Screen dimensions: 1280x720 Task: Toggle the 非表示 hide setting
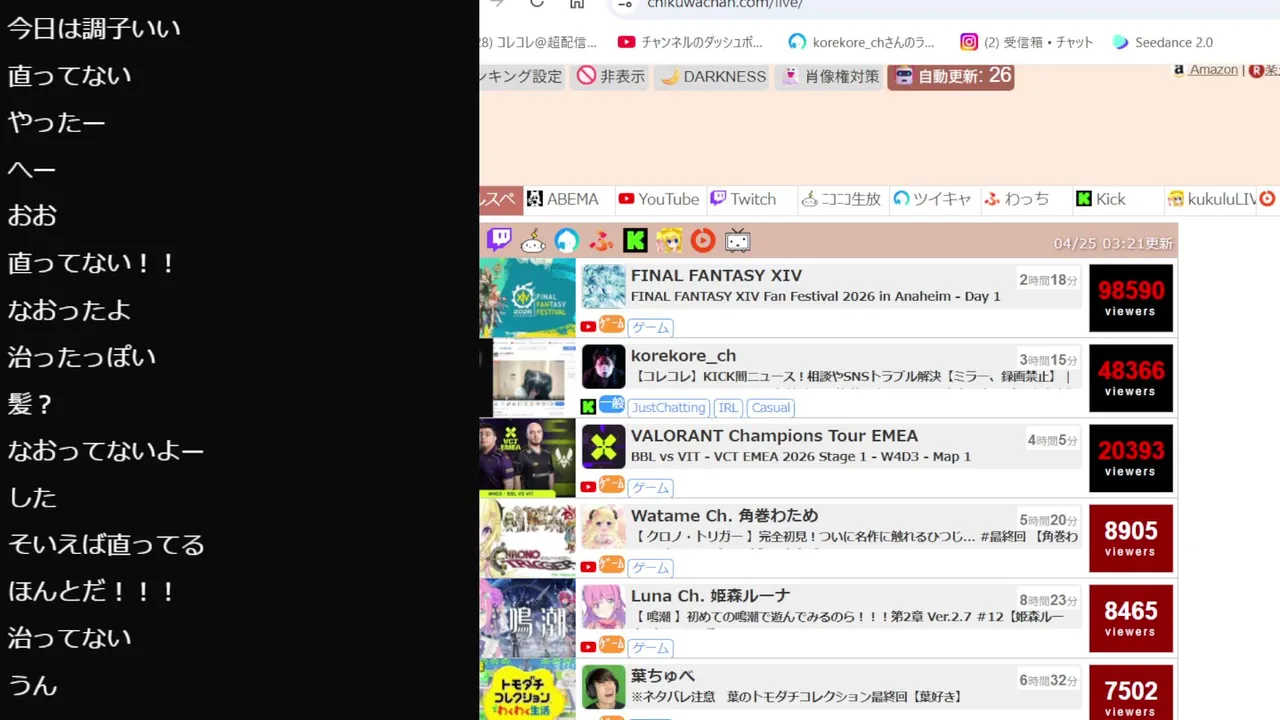click(x=610, y=76)
